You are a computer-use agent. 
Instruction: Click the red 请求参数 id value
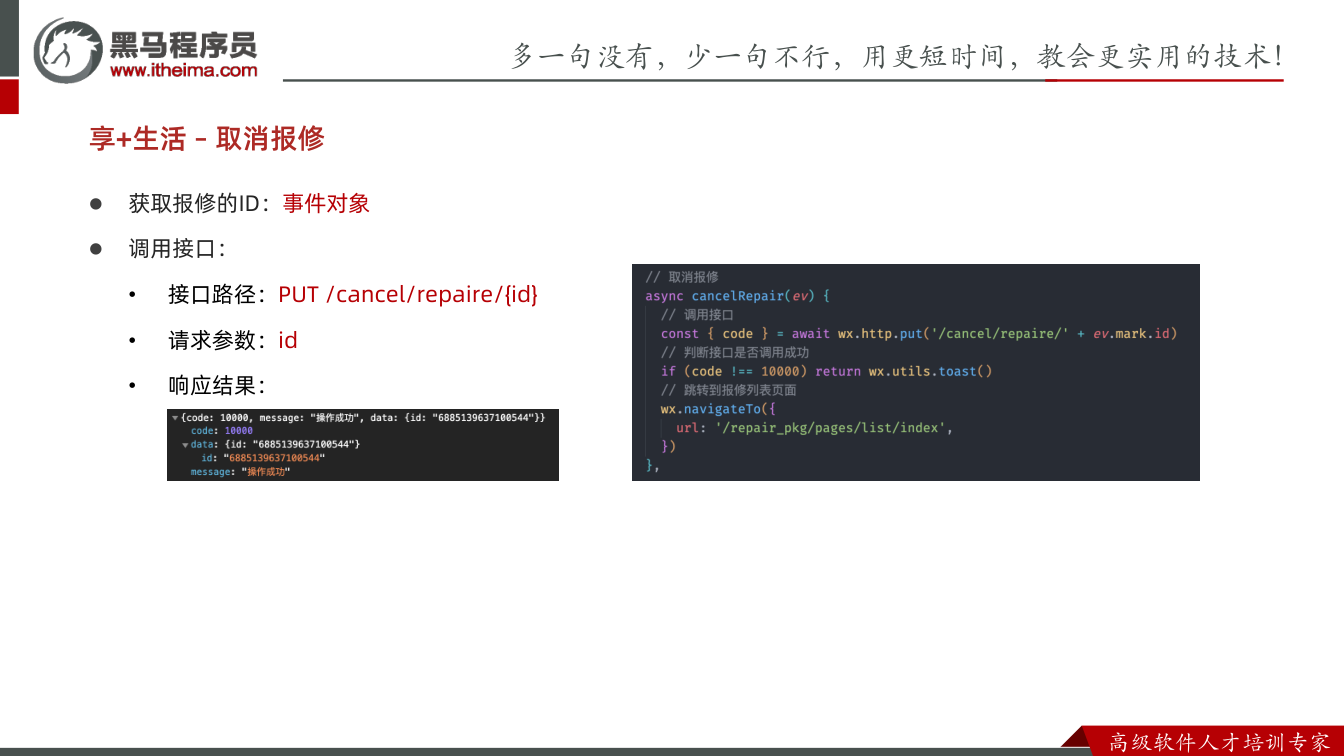pos(288,340)
